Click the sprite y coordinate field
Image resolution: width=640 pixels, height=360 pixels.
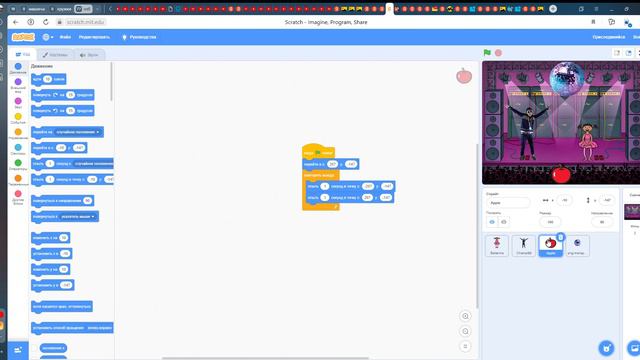607,200
